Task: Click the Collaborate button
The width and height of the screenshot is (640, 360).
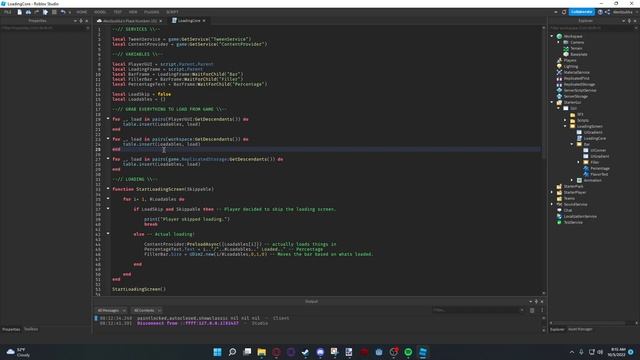Action: pyautogui.click(x=581, y=12)
